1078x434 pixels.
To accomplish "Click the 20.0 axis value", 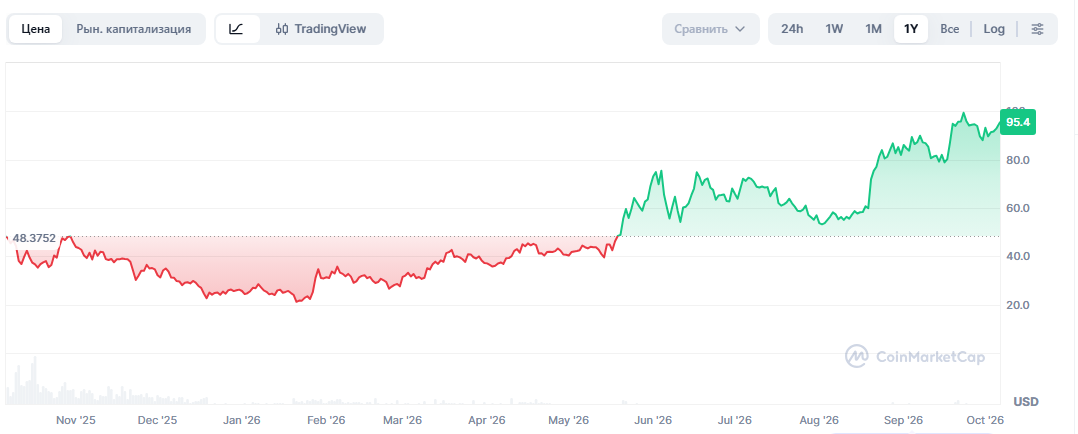I will (x=1018, y=305).
